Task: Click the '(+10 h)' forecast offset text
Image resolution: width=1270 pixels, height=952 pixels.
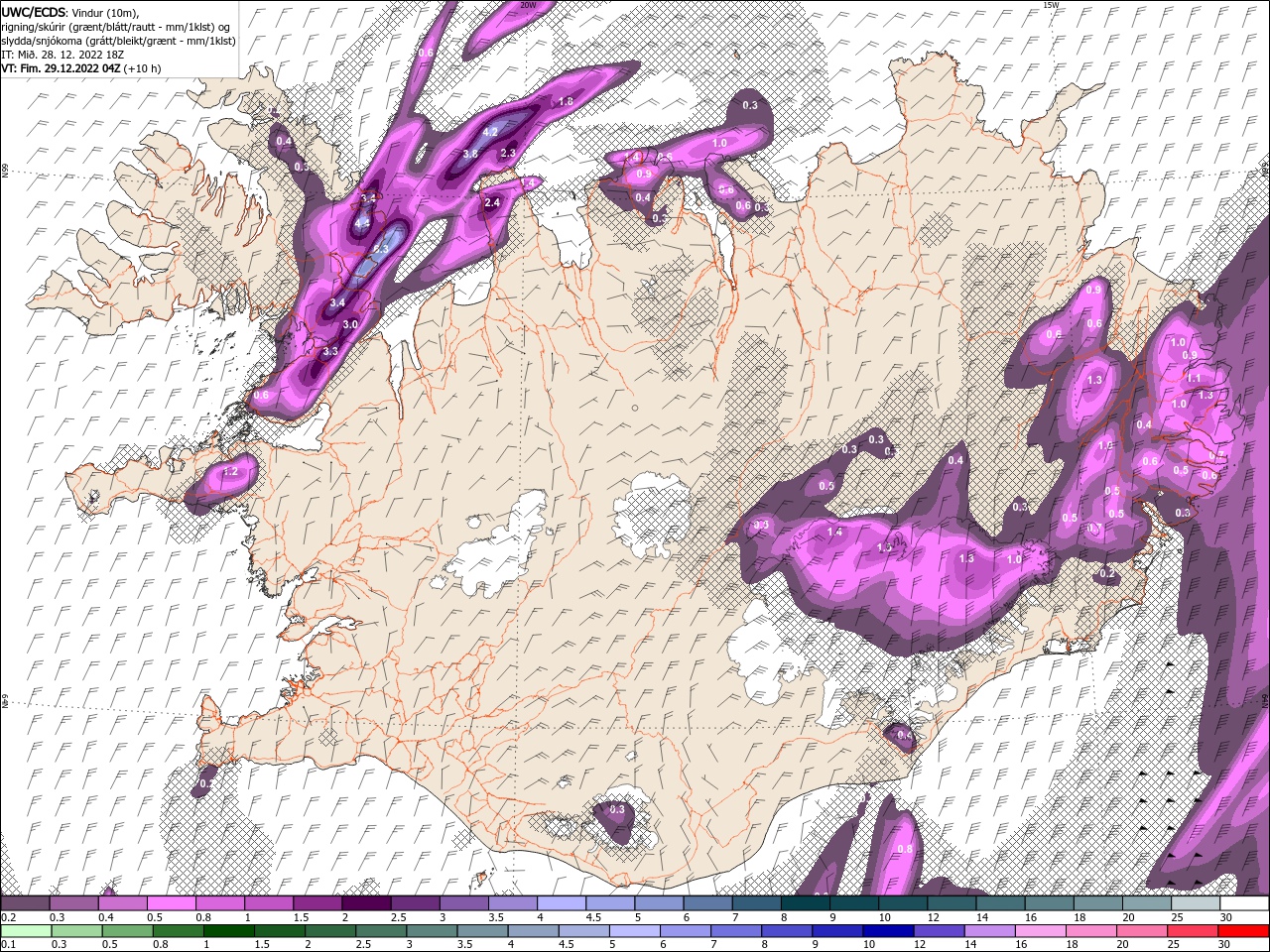Action: pos(143,68)
